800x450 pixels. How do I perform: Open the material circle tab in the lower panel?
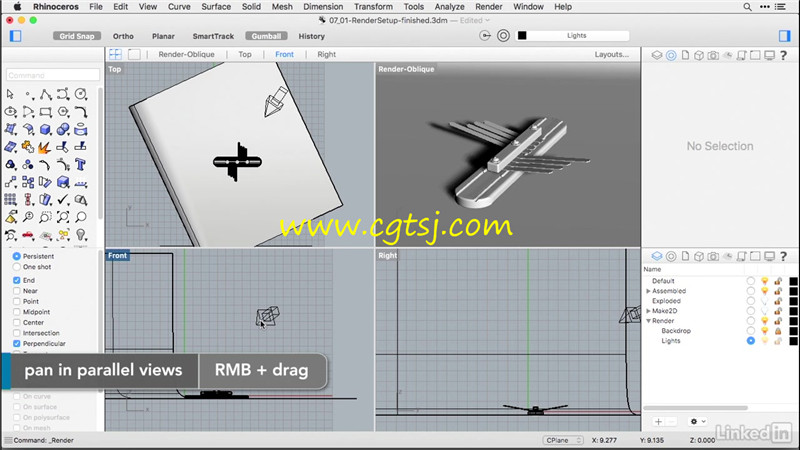(x=671, y=256)
